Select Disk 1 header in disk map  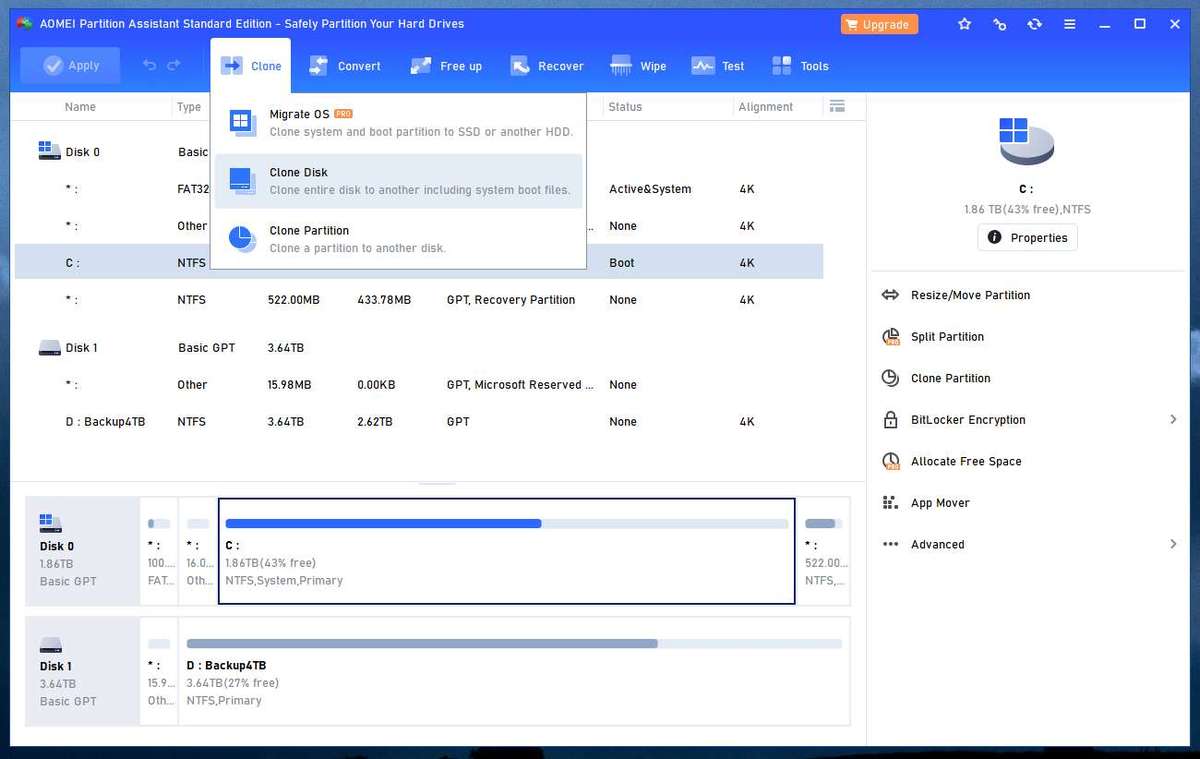click(83, 671)
